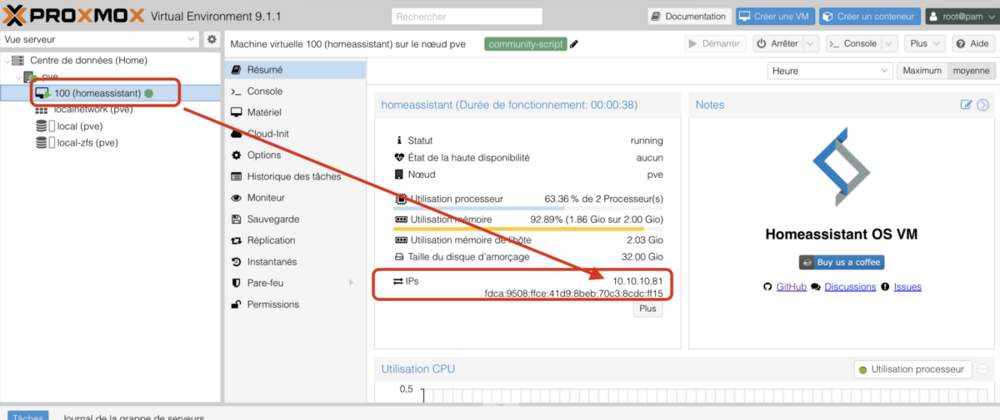Image resolution: width=1000 pixels, height=420 pixels.
Task: Click the Plus button under IPs
Action: (648, 309)
